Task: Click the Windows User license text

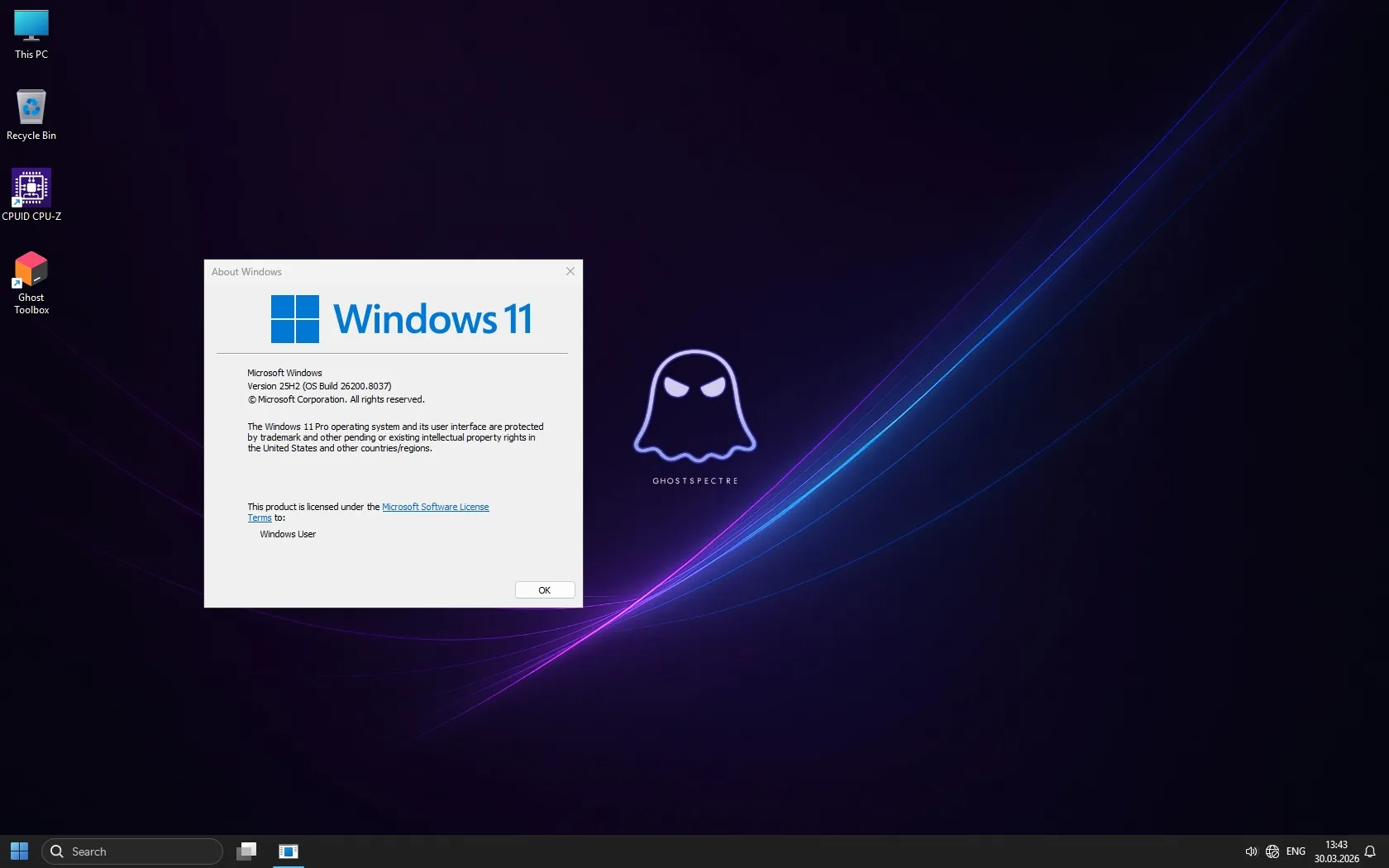Action: point(287,534)
